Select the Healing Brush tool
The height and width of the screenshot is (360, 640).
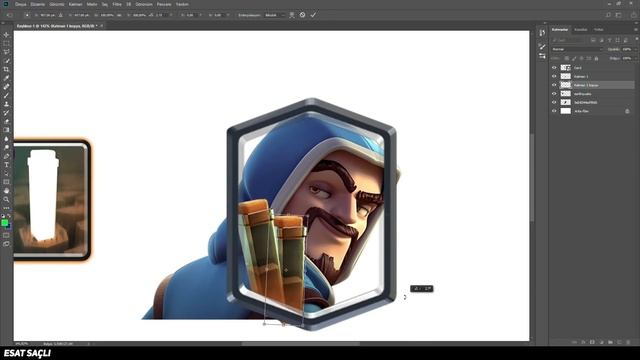pyautogui.click(x=6, y=87)
